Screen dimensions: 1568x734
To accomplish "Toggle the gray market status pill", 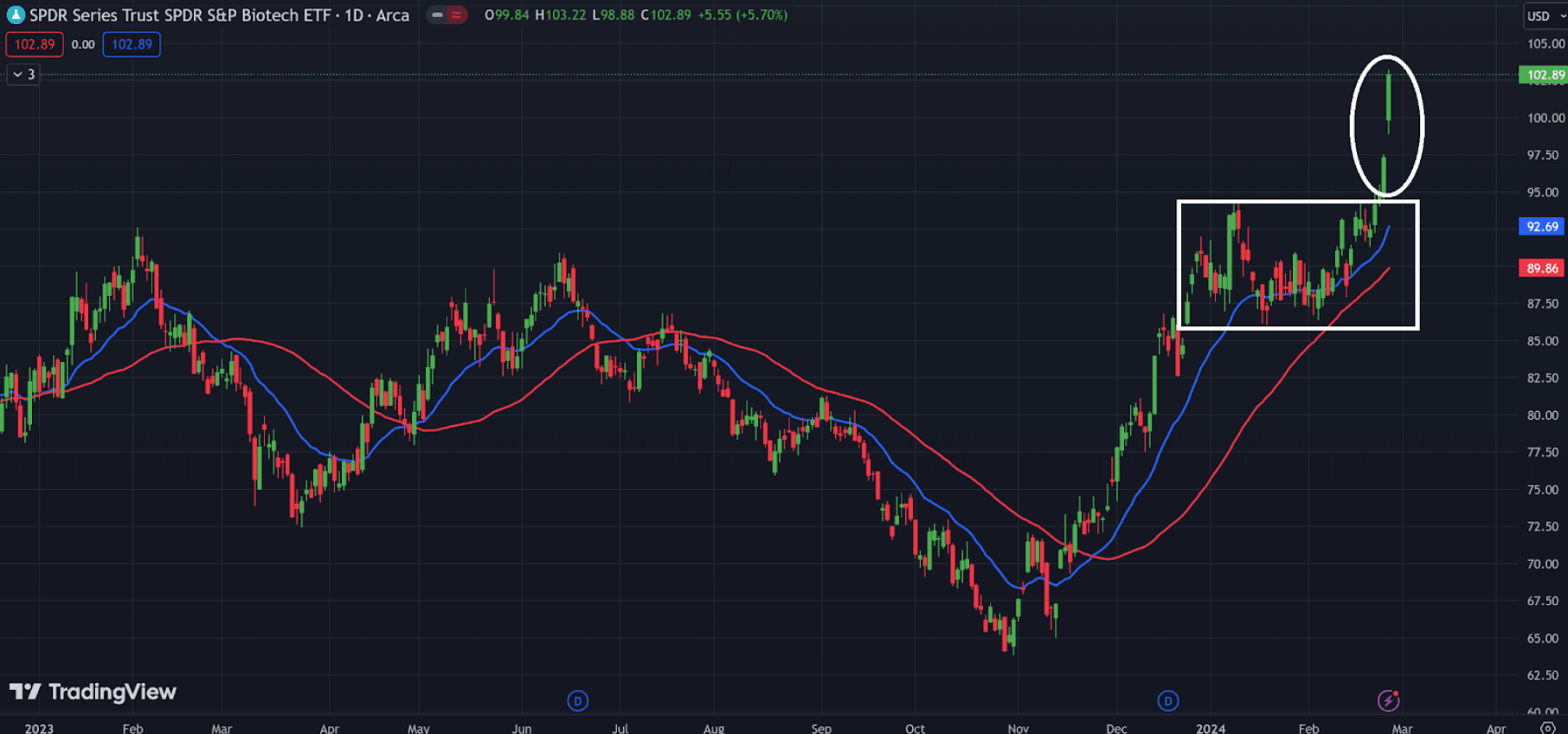I will (x=437, y=15).
